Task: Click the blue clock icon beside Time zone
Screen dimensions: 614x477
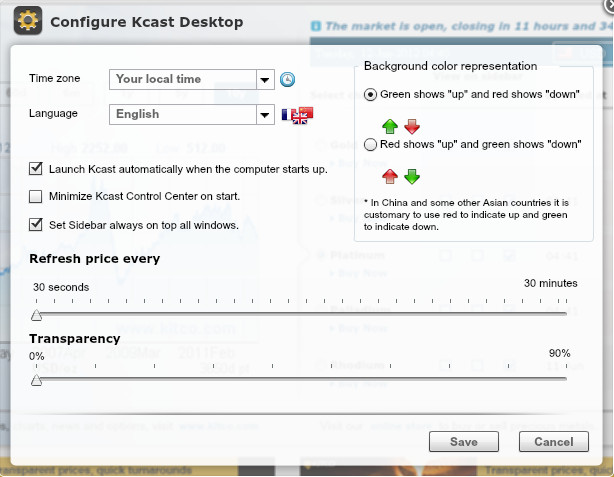Action: click(287, 80)
